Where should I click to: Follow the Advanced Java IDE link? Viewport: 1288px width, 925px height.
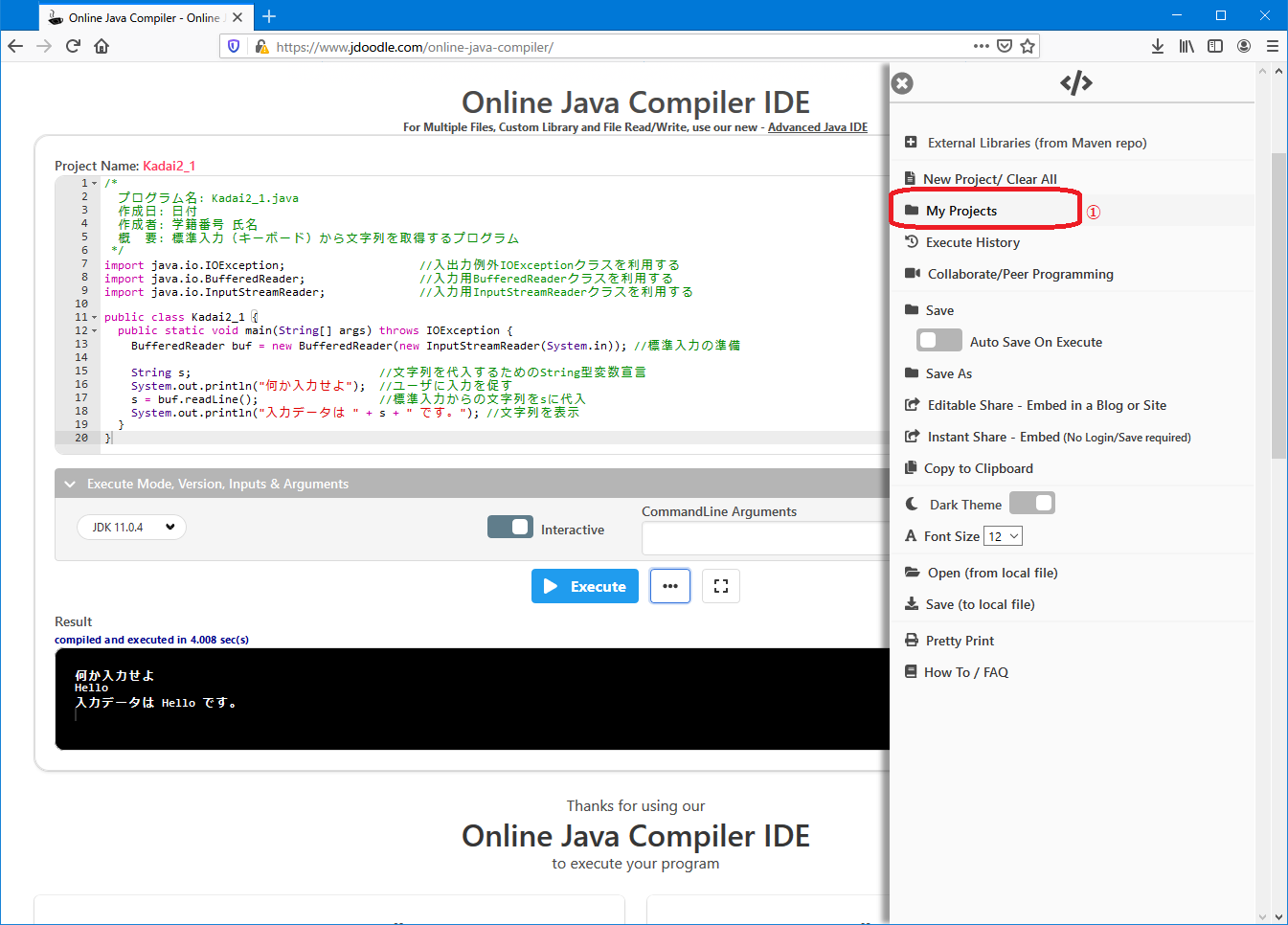(817, 127)
